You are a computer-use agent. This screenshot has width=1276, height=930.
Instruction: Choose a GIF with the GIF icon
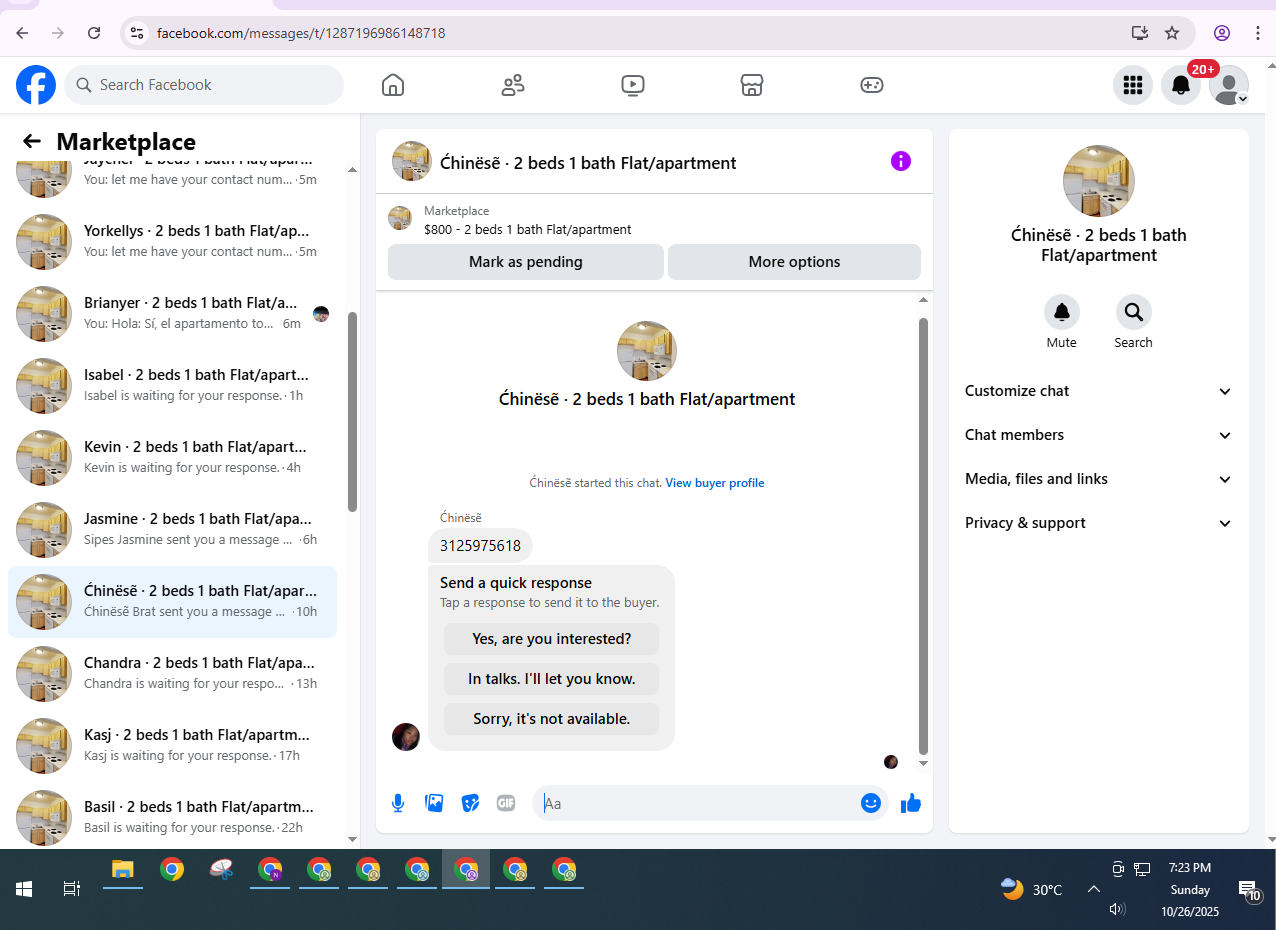click(x=506, y=803)
